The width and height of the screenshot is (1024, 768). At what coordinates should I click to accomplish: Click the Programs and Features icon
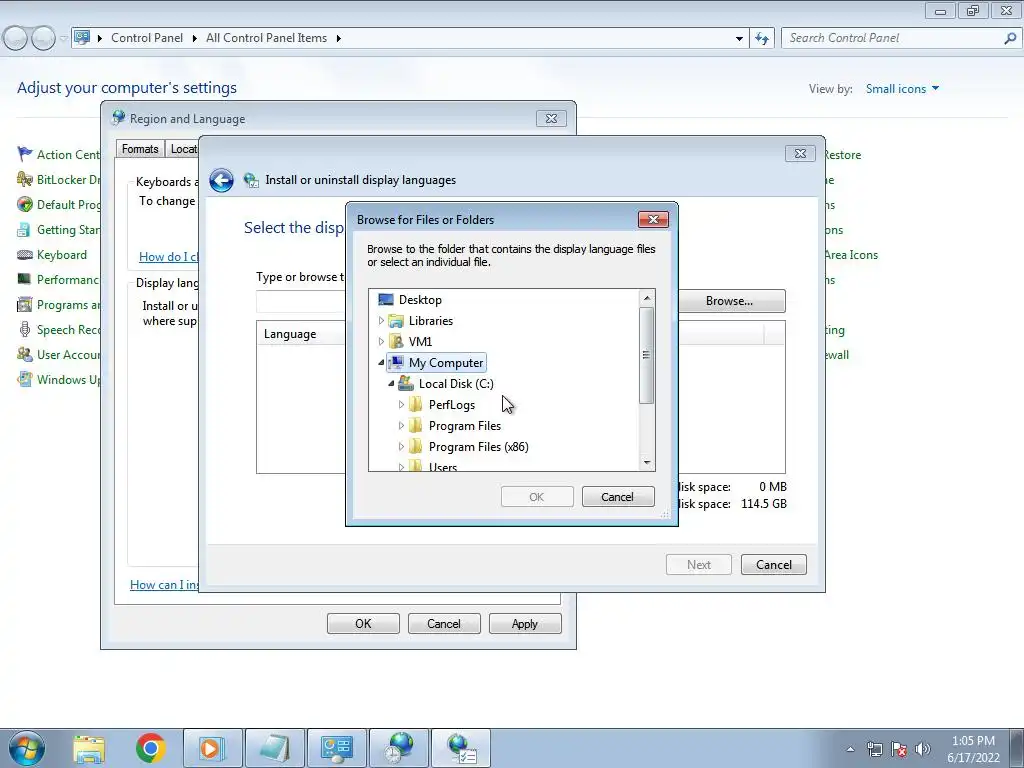coord(25,304)
